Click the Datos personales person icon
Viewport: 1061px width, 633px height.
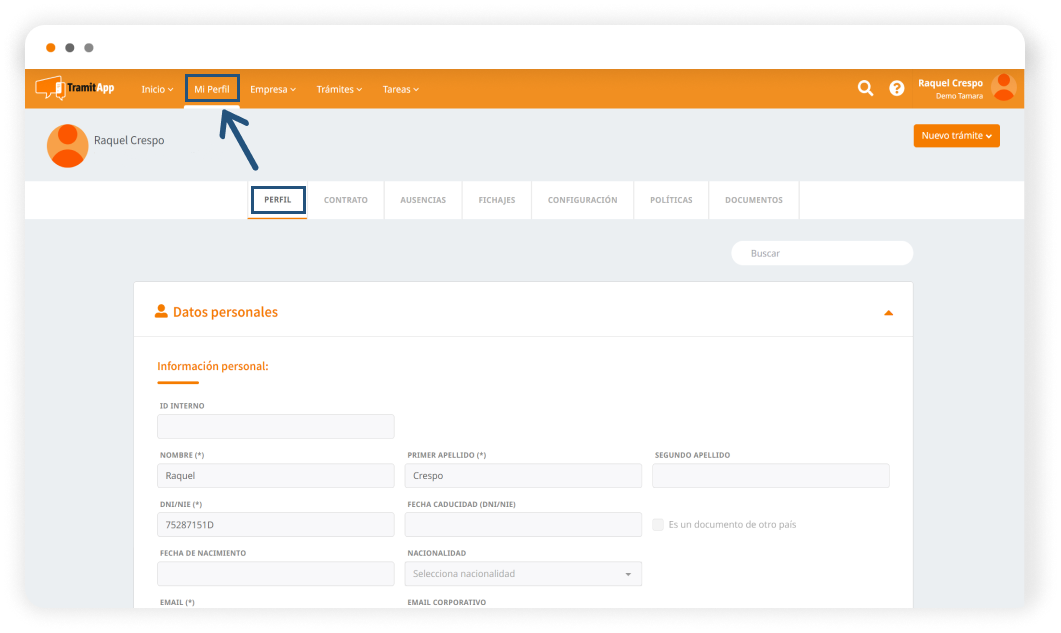pos(161,312)
